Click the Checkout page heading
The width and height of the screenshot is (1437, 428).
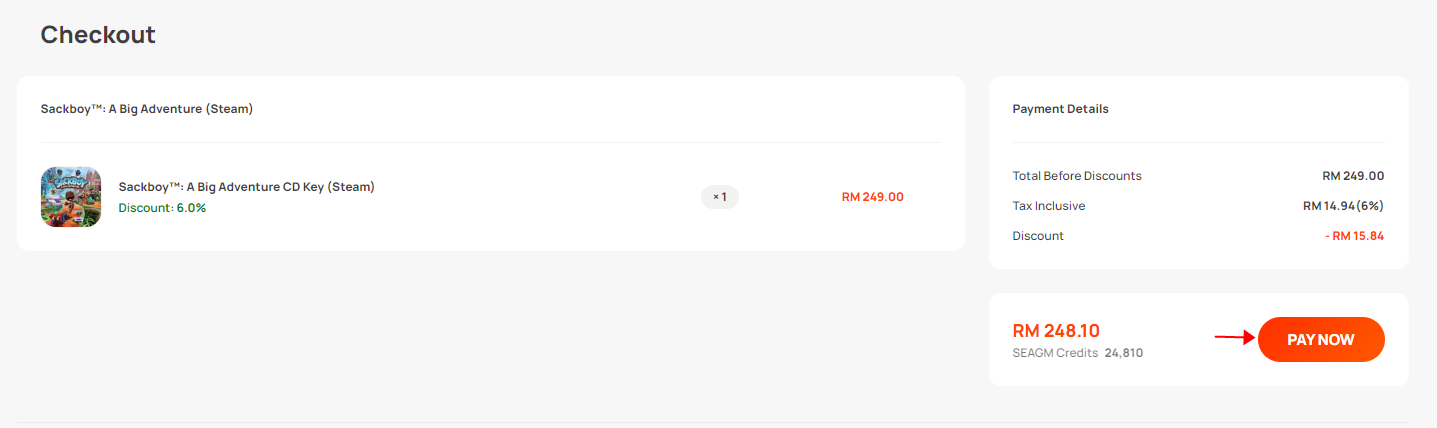98,35
